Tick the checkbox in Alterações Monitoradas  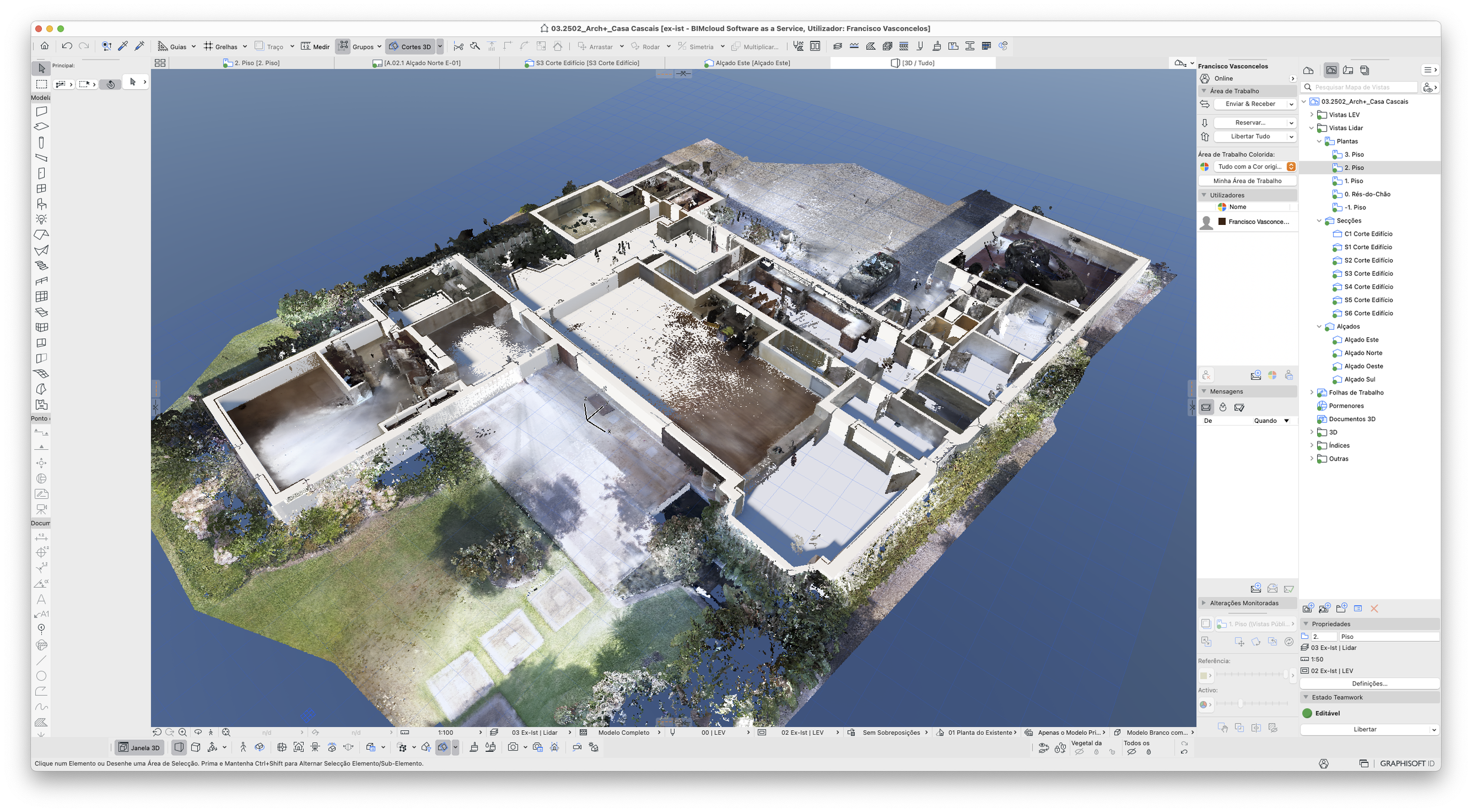click(1206, 624)
